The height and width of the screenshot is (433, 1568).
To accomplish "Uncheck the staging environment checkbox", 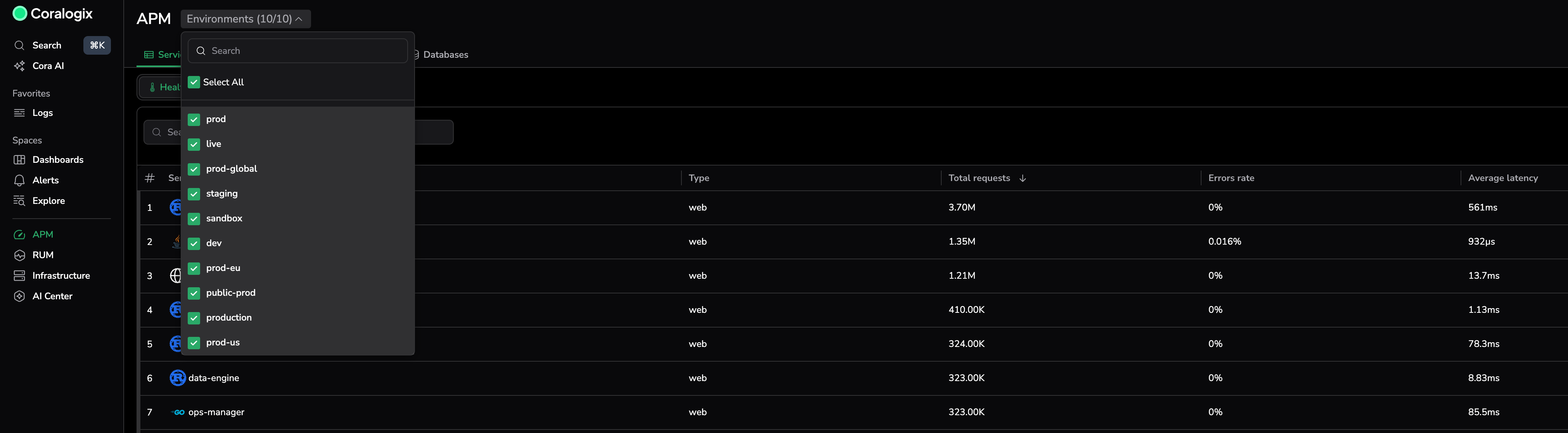I will (194, 194).
